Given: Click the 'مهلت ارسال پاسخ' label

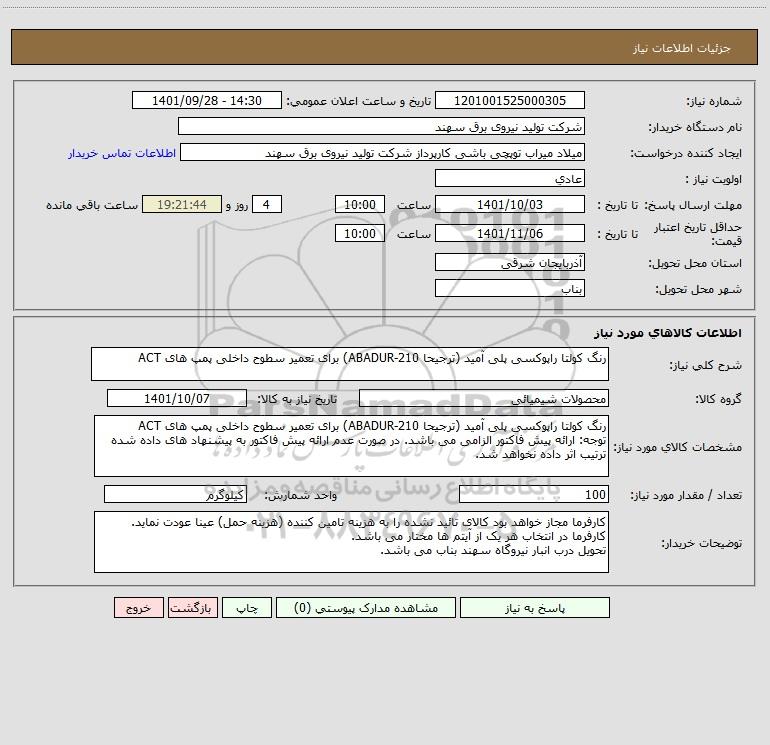Looking at the screenshot, I should coord(693,205).
